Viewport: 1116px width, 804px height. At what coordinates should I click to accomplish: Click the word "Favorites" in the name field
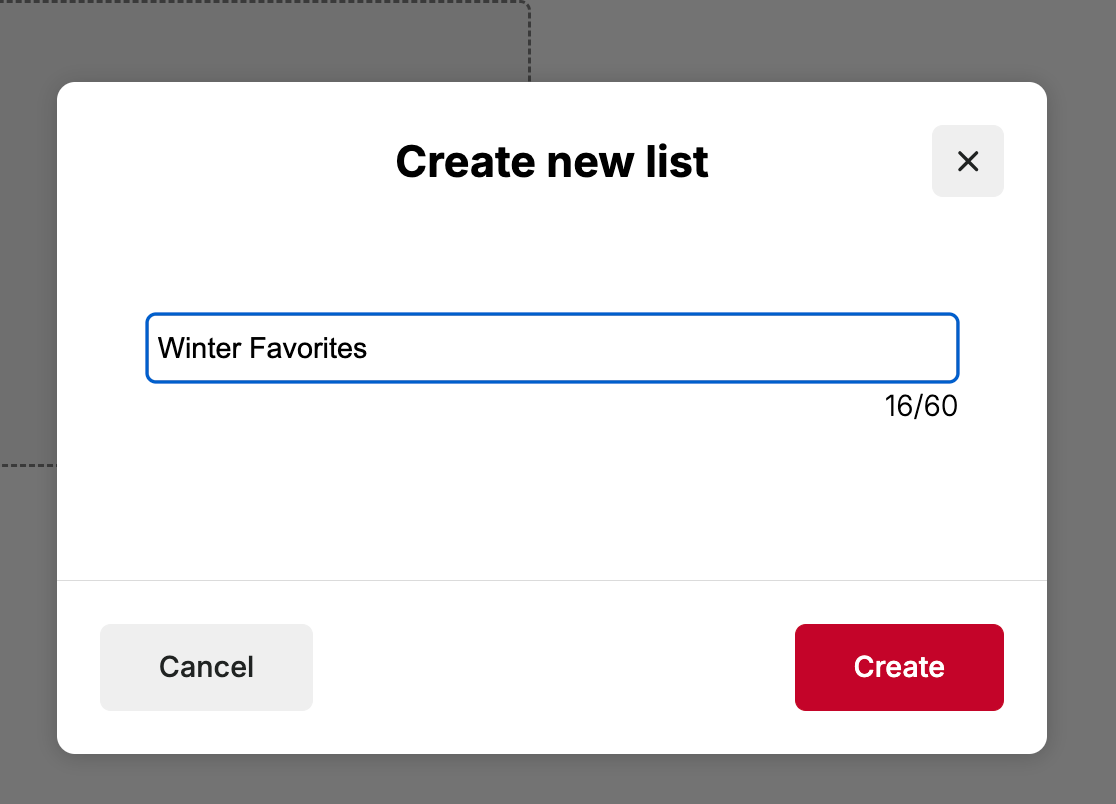pos(308,348)
